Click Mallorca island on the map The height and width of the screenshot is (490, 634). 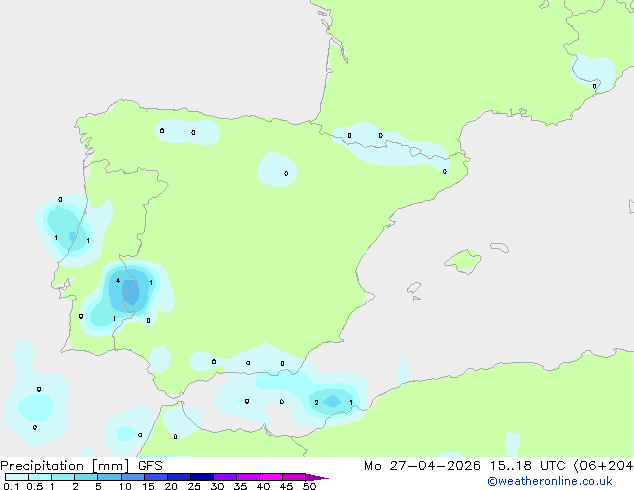(x=463, y=261)
